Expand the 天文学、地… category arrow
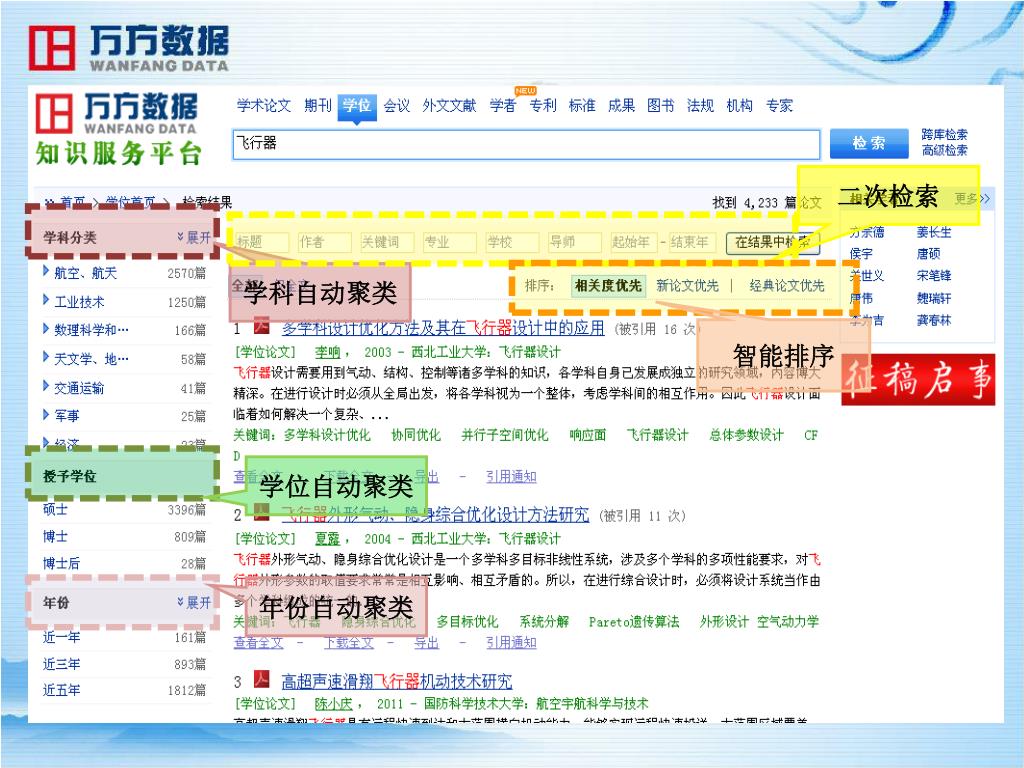This screenshot has width=1024, height=768. (x=46, y=357)
